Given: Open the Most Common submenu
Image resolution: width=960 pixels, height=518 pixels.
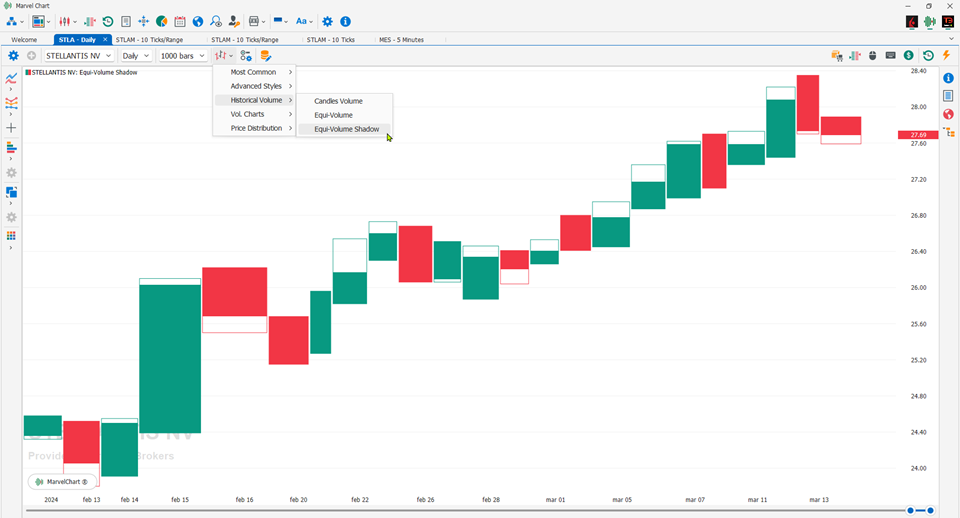Looking at the screenshot, I should (x=254, y=72).
